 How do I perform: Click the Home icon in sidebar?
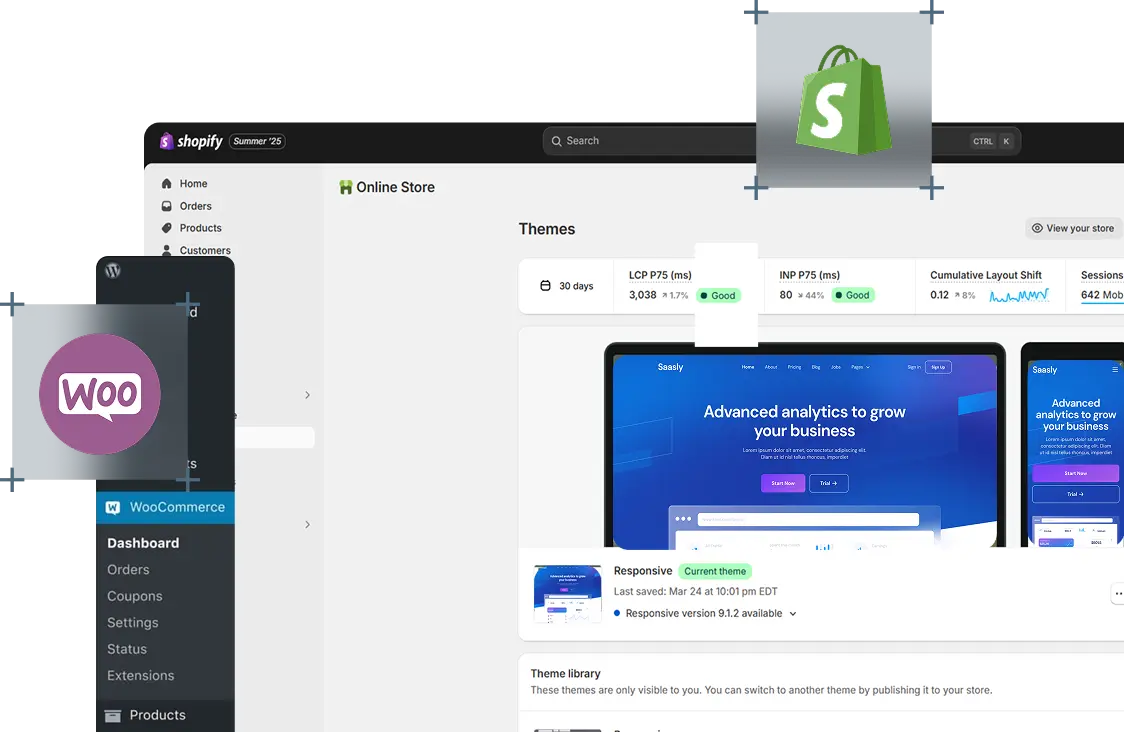click(x=166, y=184)
